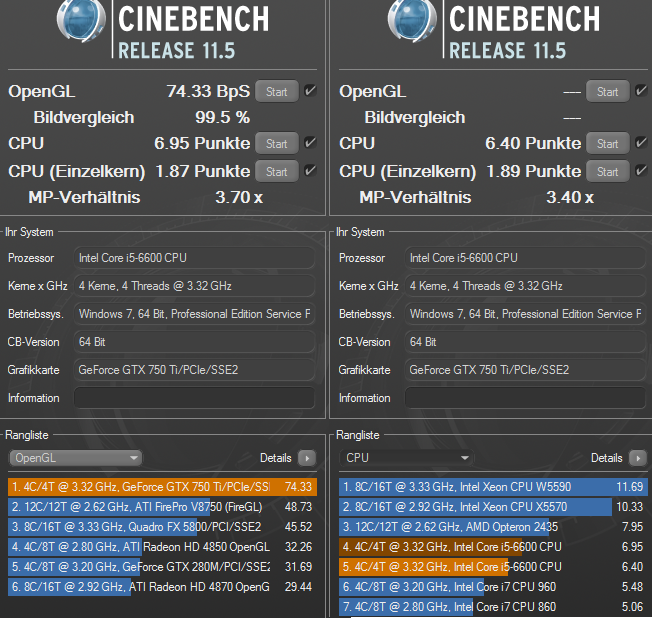Open the CPU ranking dropdown in right window
This screenshot has height=618, width=652.
click(406, 458)
